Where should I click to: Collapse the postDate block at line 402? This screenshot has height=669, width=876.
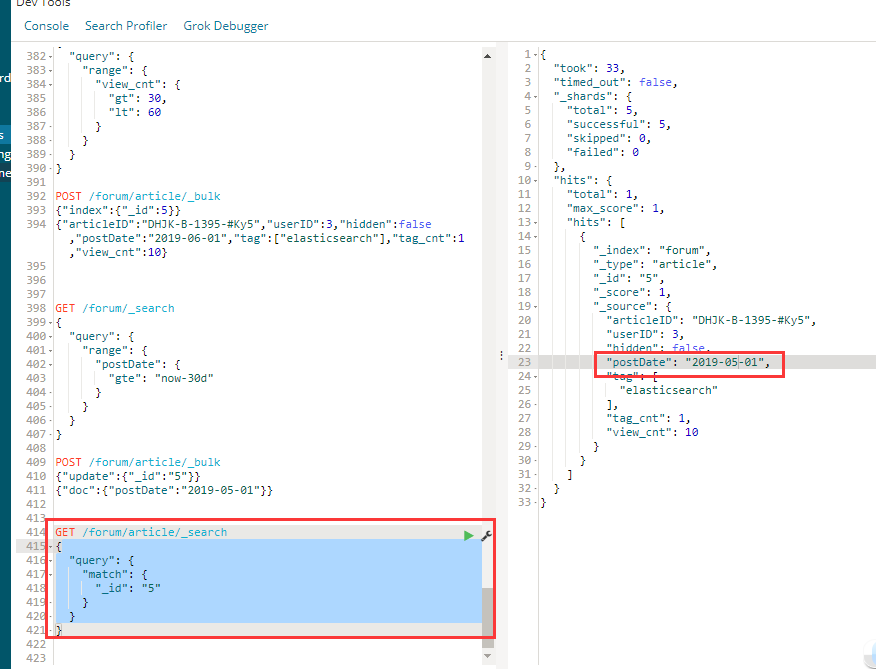tap(50, 365)
